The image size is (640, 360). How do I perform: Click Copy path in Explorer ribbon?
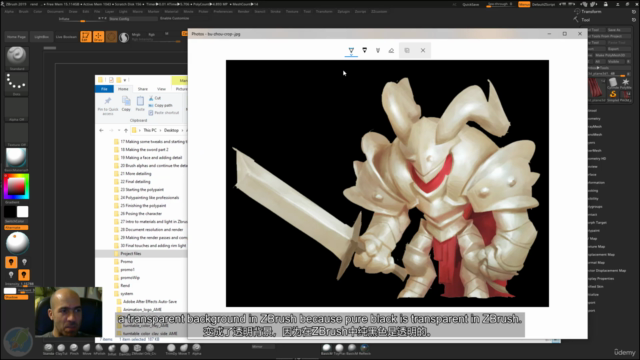click(160, 105)
